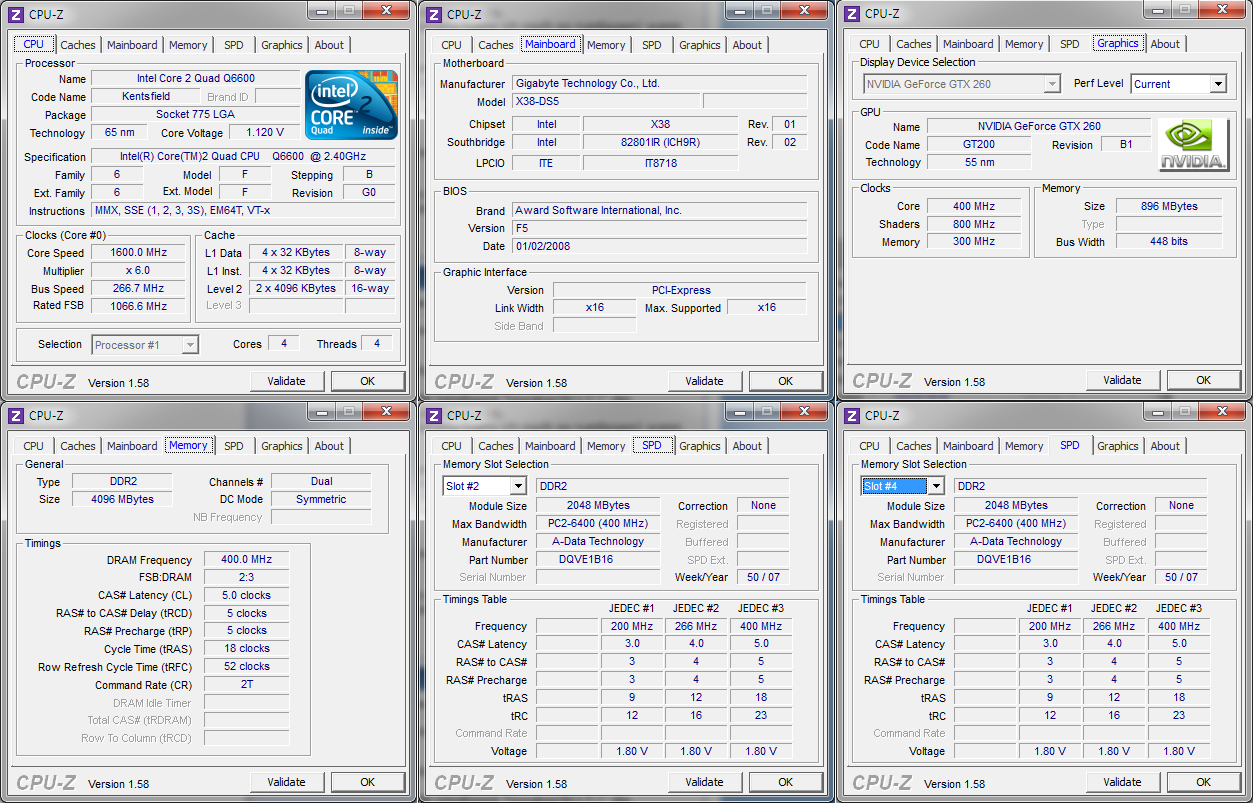Click Validate in Mainboard window
The height and width of the screenshot is (804, 1254).
[705, 381]
